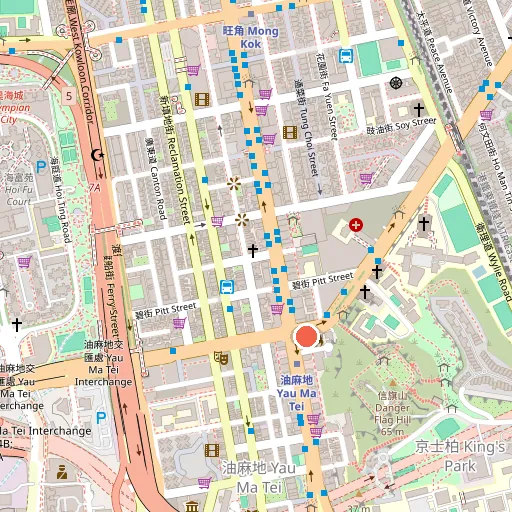Viewport: 512px width, 512px height.
Task: Select the Danger Flag Hill label
Action: pyautogui.click(x=392, y=413)
